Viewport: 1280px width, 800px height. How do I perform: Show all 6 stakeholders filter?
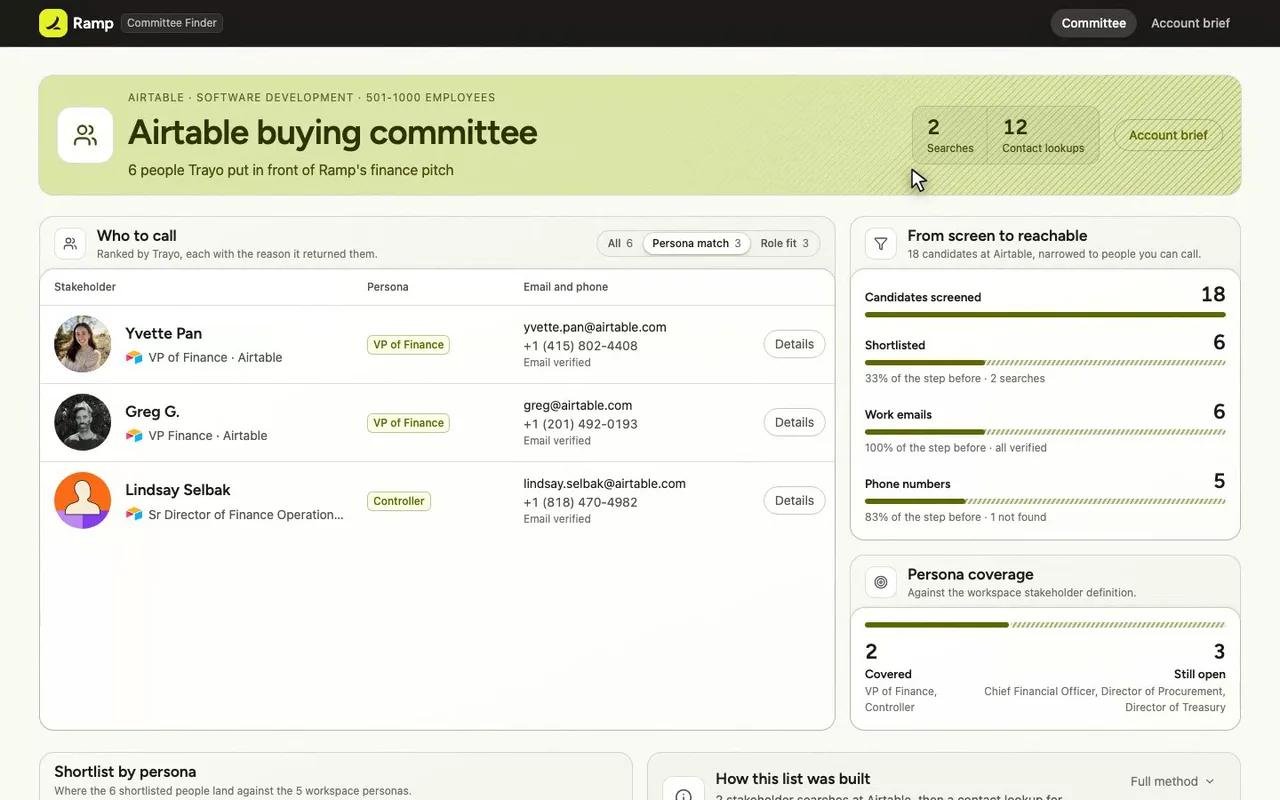(x=620, y=243)
